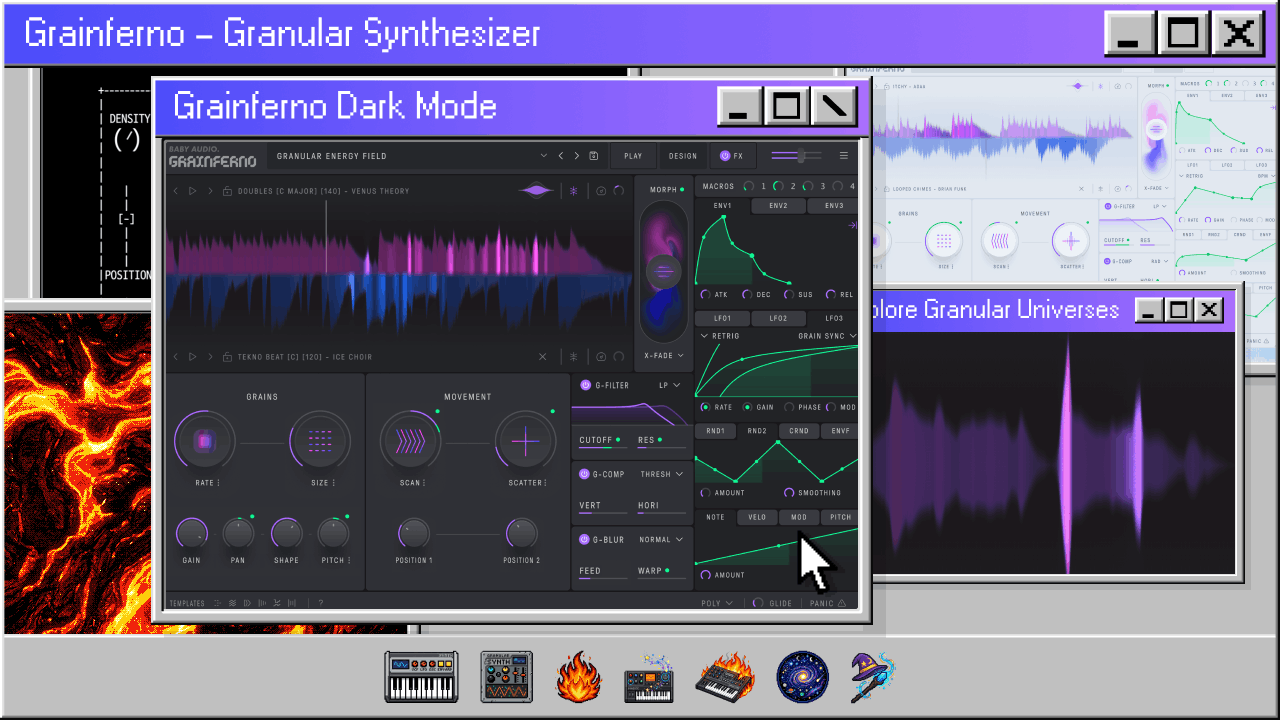Select the ENV3 tab

[833, 206]
